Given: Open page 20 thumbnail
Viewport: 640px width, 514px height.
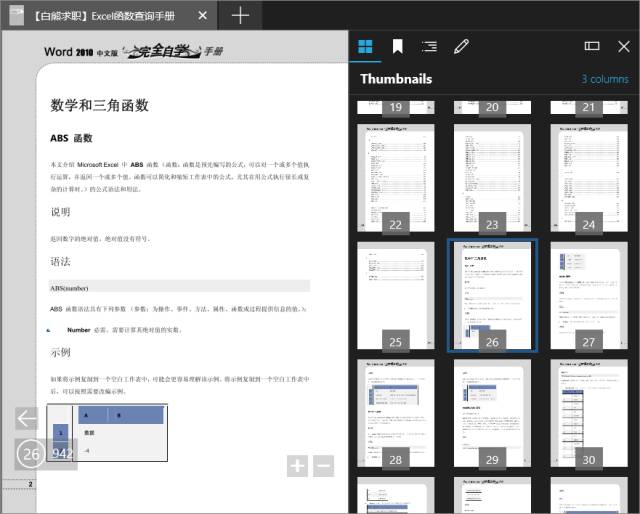Looking at the screenshot, I should pyautogui.click(x=492, y=107).
